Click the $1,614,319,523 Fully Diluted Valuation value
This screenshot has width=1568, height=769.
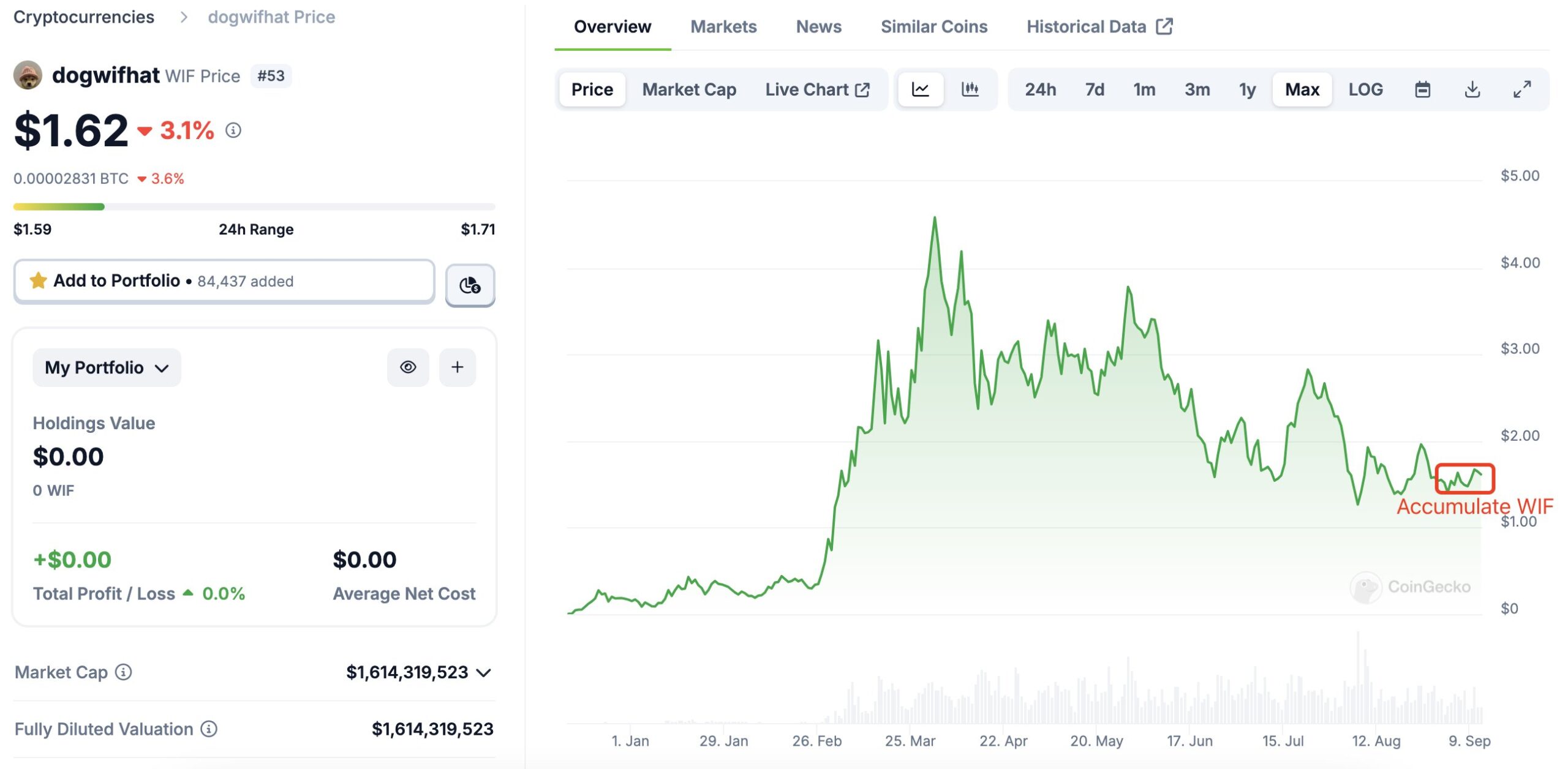(x=432, y=729)
